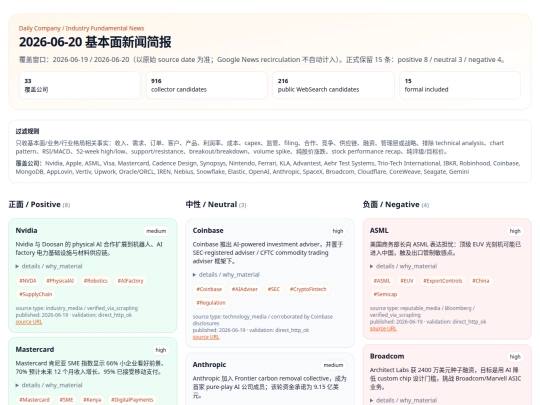The width and height of the screenshot is (540, 405).
Task: Click the Mastercard card title
Action: (x=35, y=349)
